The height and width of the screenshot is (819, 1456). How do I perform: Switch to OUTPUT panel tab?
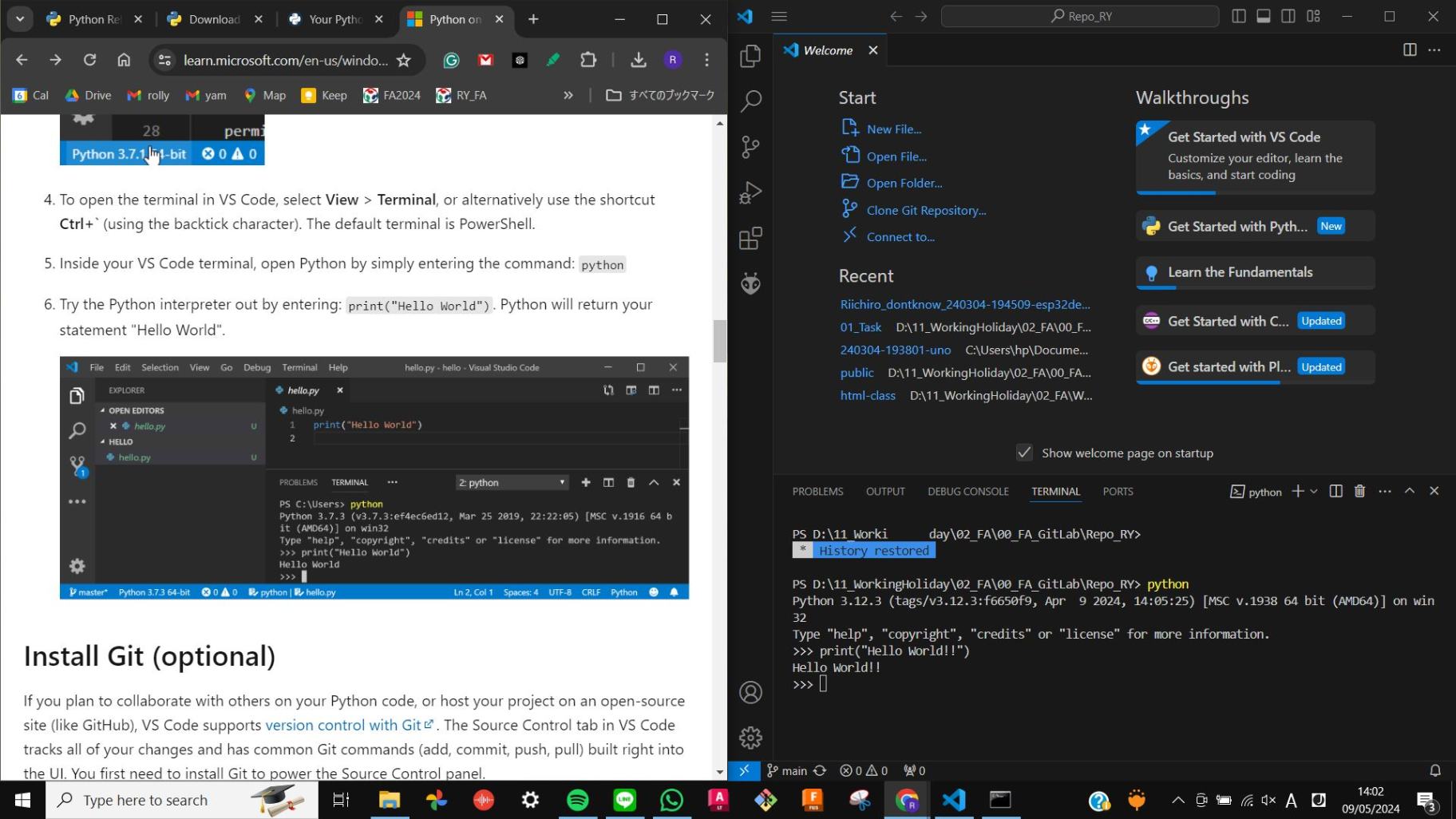885,491
